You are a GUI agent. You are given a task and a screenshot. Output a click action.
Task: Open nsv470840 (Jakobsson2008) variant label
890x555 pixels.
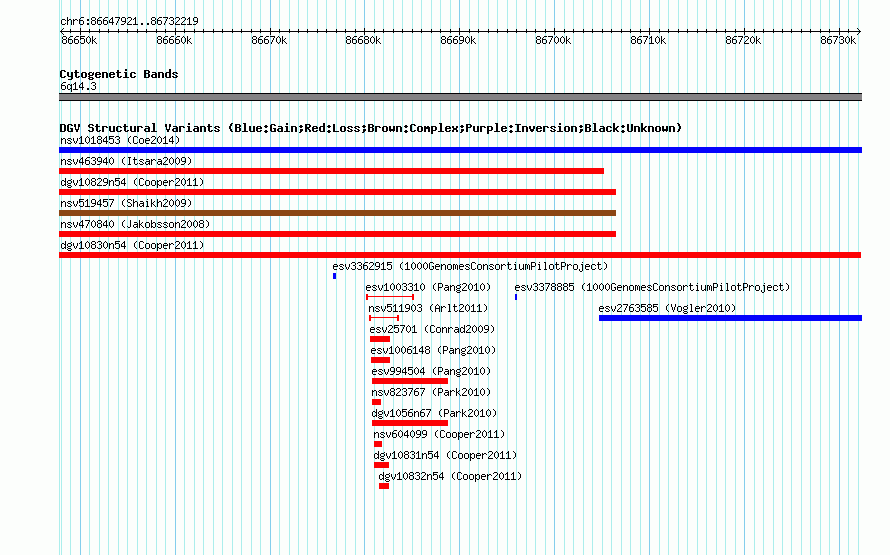[x=135, y=224]
